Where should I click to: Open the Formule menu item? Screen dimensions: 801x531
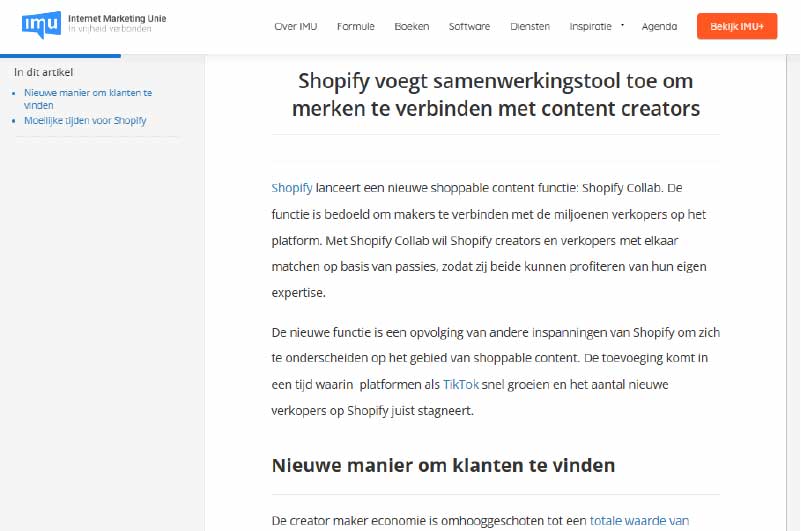coord(356,27)
